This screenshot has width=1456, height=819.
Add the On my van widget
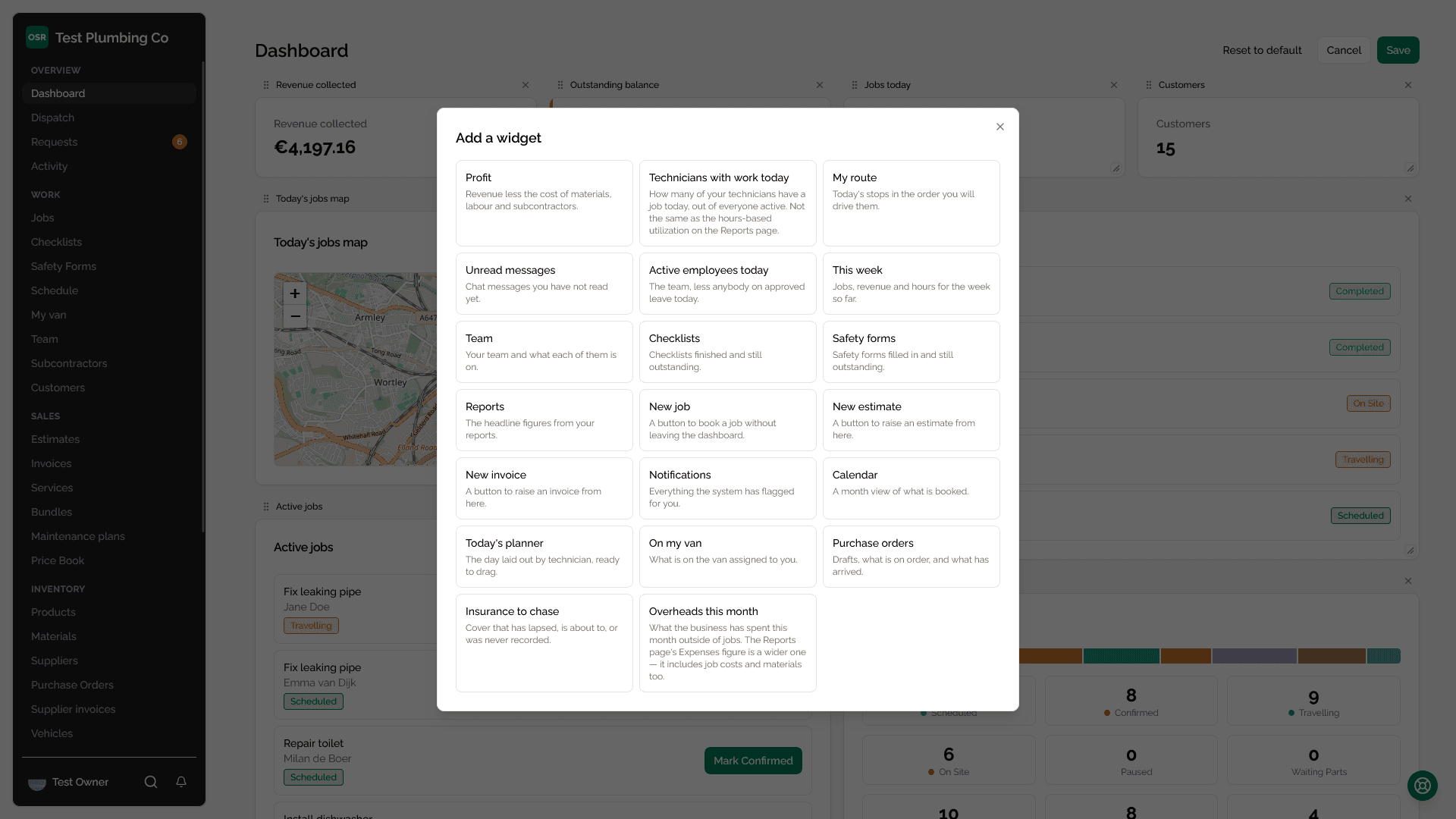(x=727, y=557)
